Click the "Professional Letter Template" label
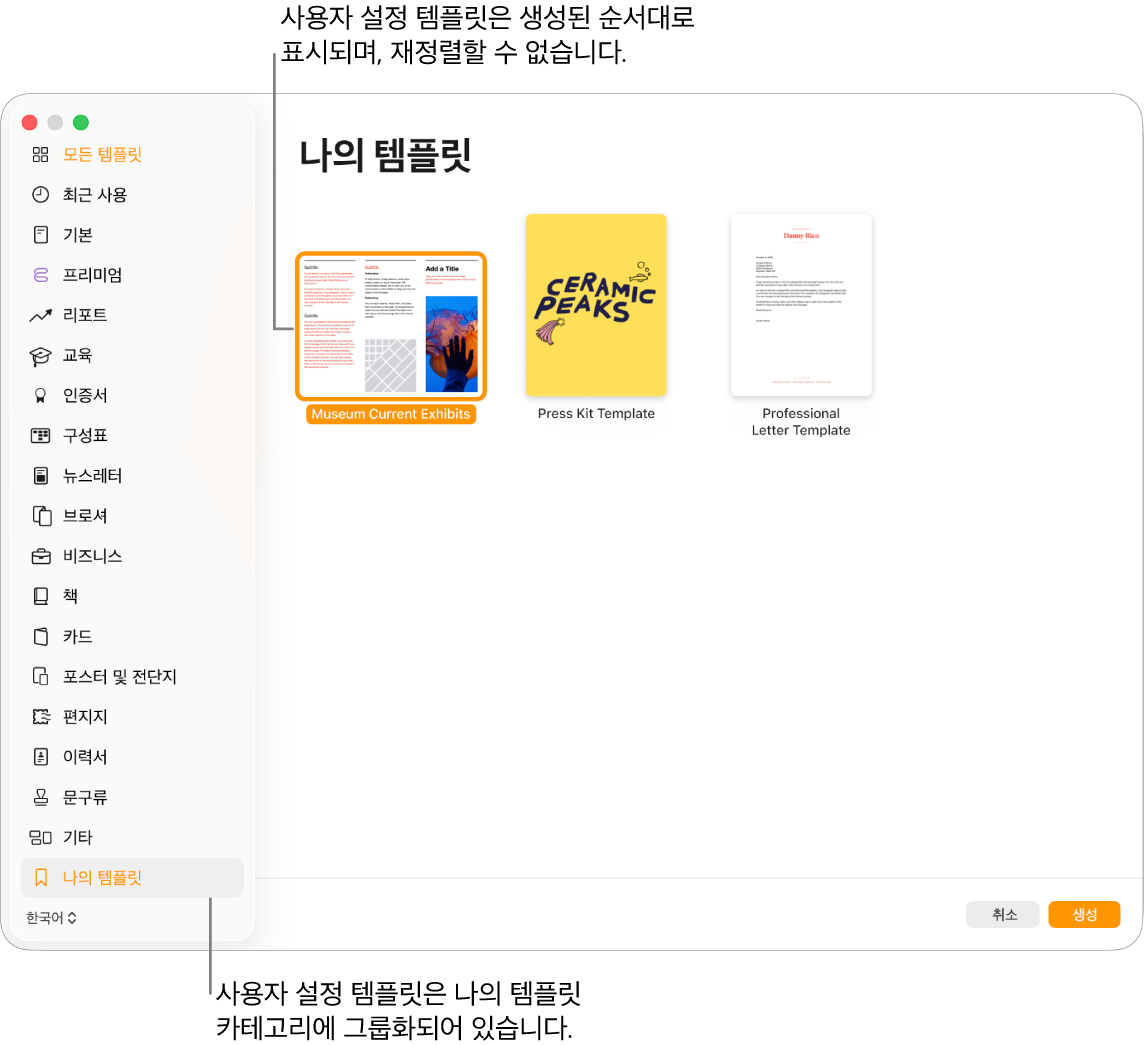Viewport: 1146px width, 1045px height. (x=801, y=422)
